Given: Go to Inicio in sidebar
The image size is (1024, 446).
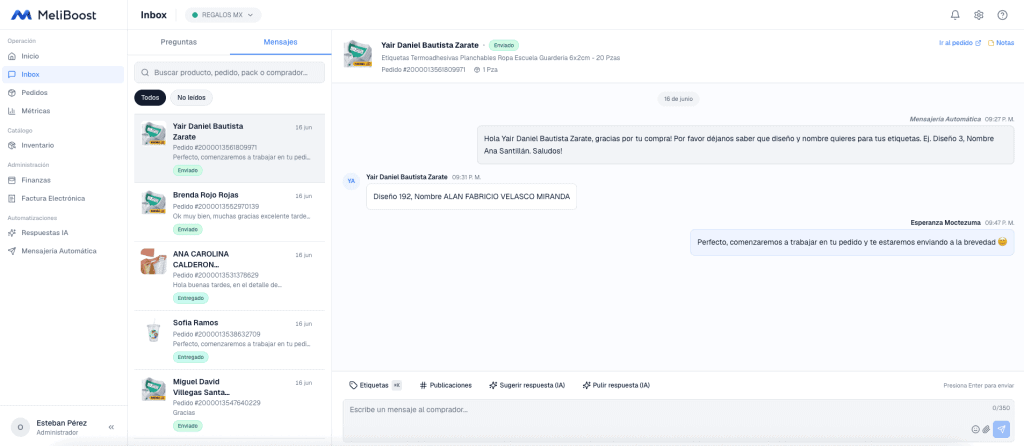Looking at the screenshot, I should (63, 56).
